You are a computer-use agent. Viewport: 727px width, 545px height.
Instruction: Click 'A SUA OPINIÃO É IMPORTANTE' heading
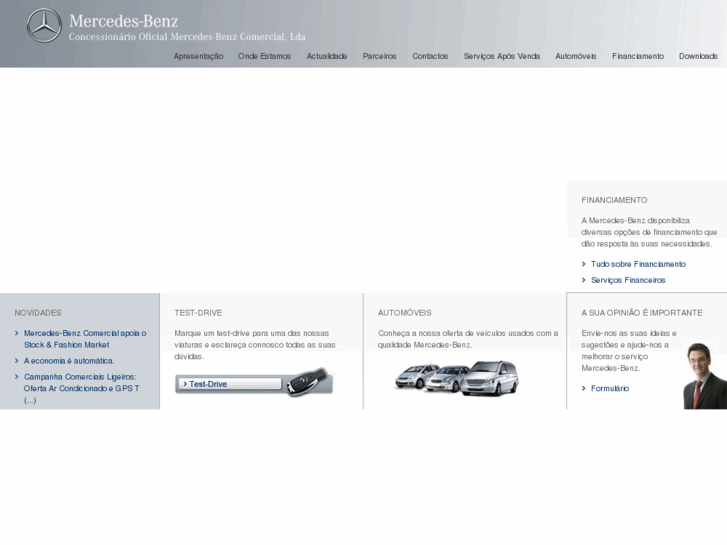click(642, 313)
